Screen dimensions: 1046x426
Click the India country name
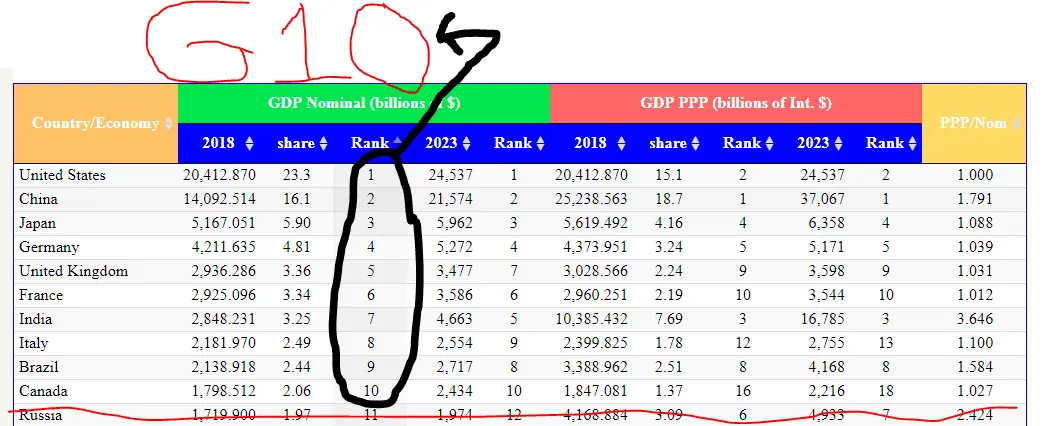pos(37,319)
